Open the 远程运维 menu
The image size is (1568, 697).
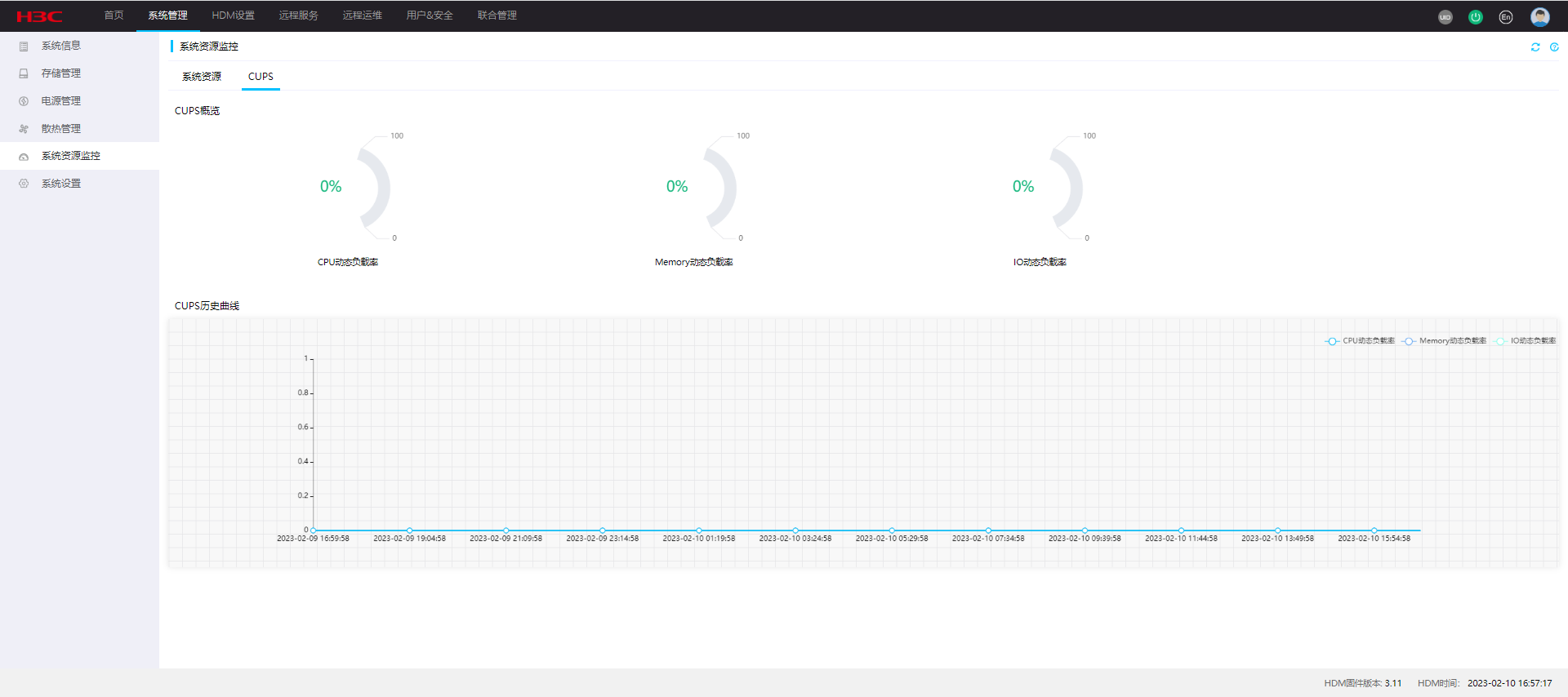363,16
